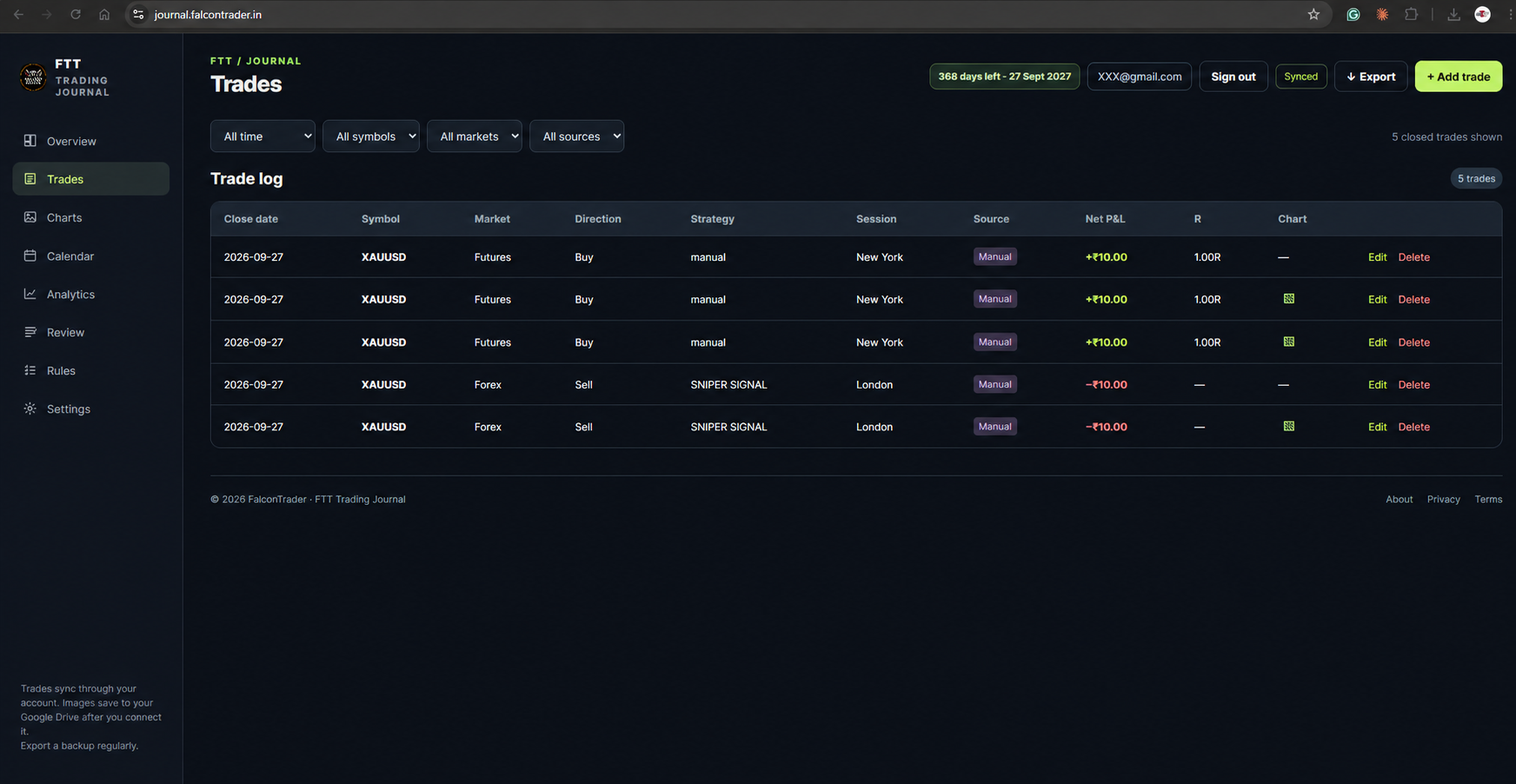Open Settings in the sidebar

(x=91, y=409)
